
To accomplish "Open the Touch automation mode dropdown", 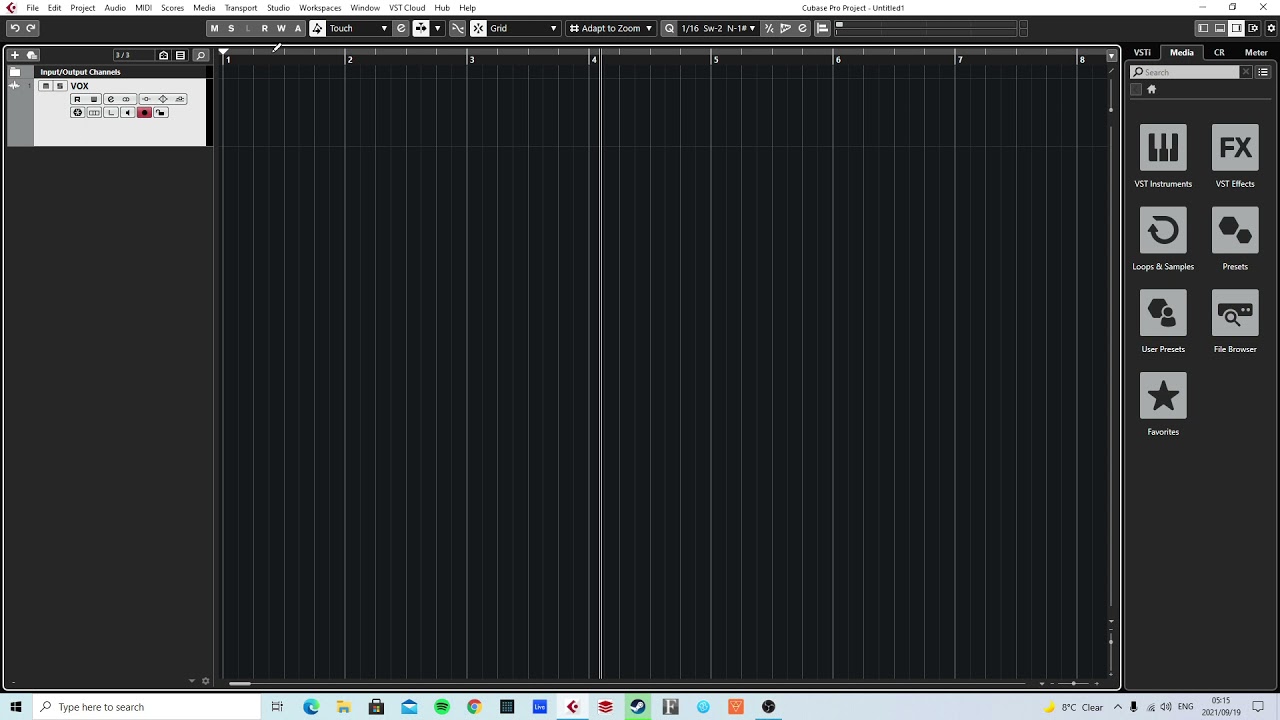I will coord(358,28).
